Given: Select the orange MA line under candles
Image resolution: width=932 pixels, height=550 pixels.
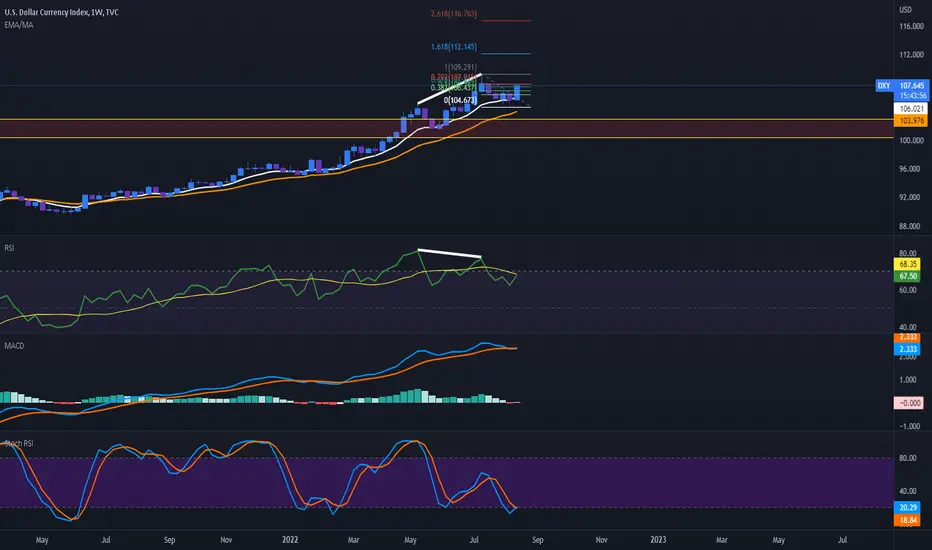Looking at the screenshot, I should (x=357, y=167).
